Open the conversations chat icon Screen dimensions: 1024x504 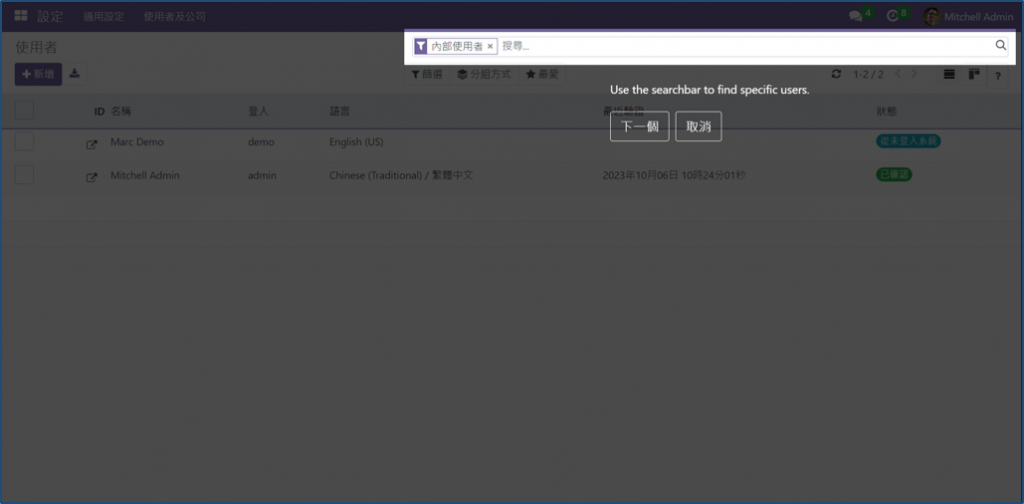[x=856, y=16]
